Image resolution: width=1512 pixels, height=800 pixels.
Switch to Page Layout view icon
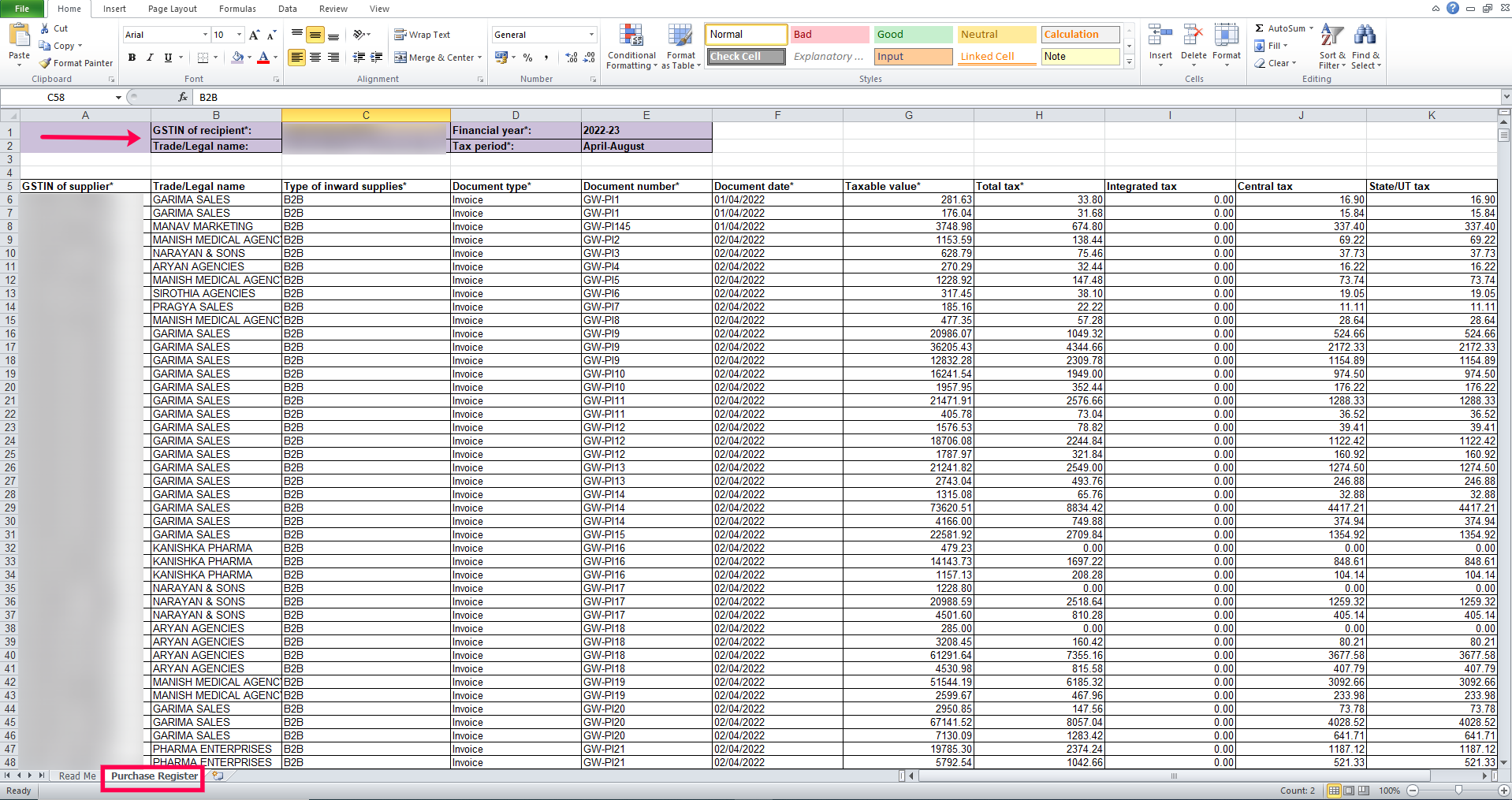click(x=1349, y=791)
